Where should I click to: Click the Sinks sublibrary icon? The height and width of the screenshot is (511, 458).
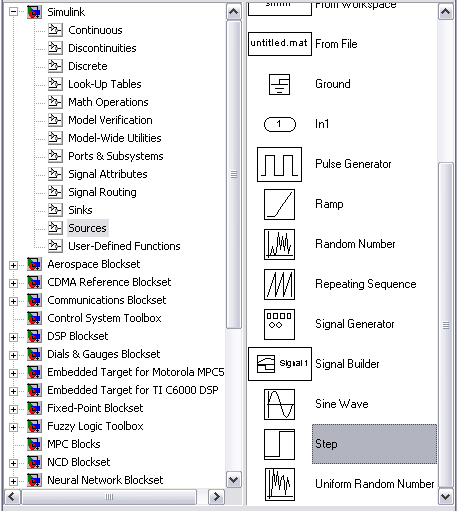[x=55, y=210]
